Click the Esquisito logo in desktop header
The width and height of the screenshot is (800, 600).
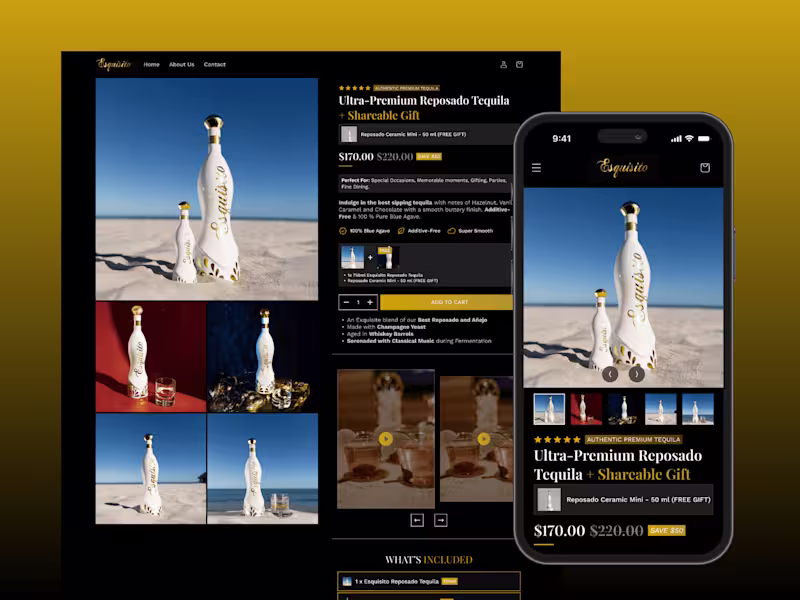[114, 64]
